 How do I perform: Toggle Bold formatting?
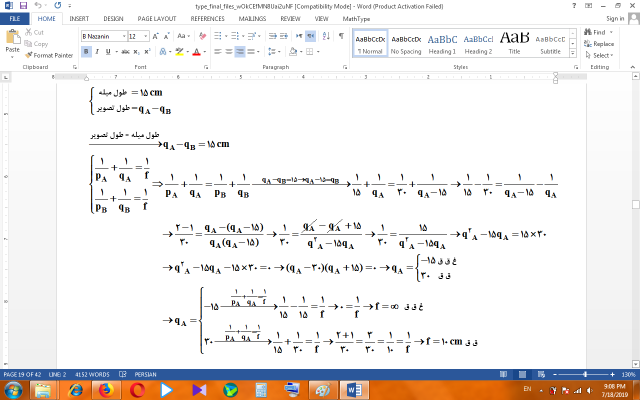point(86,52)
